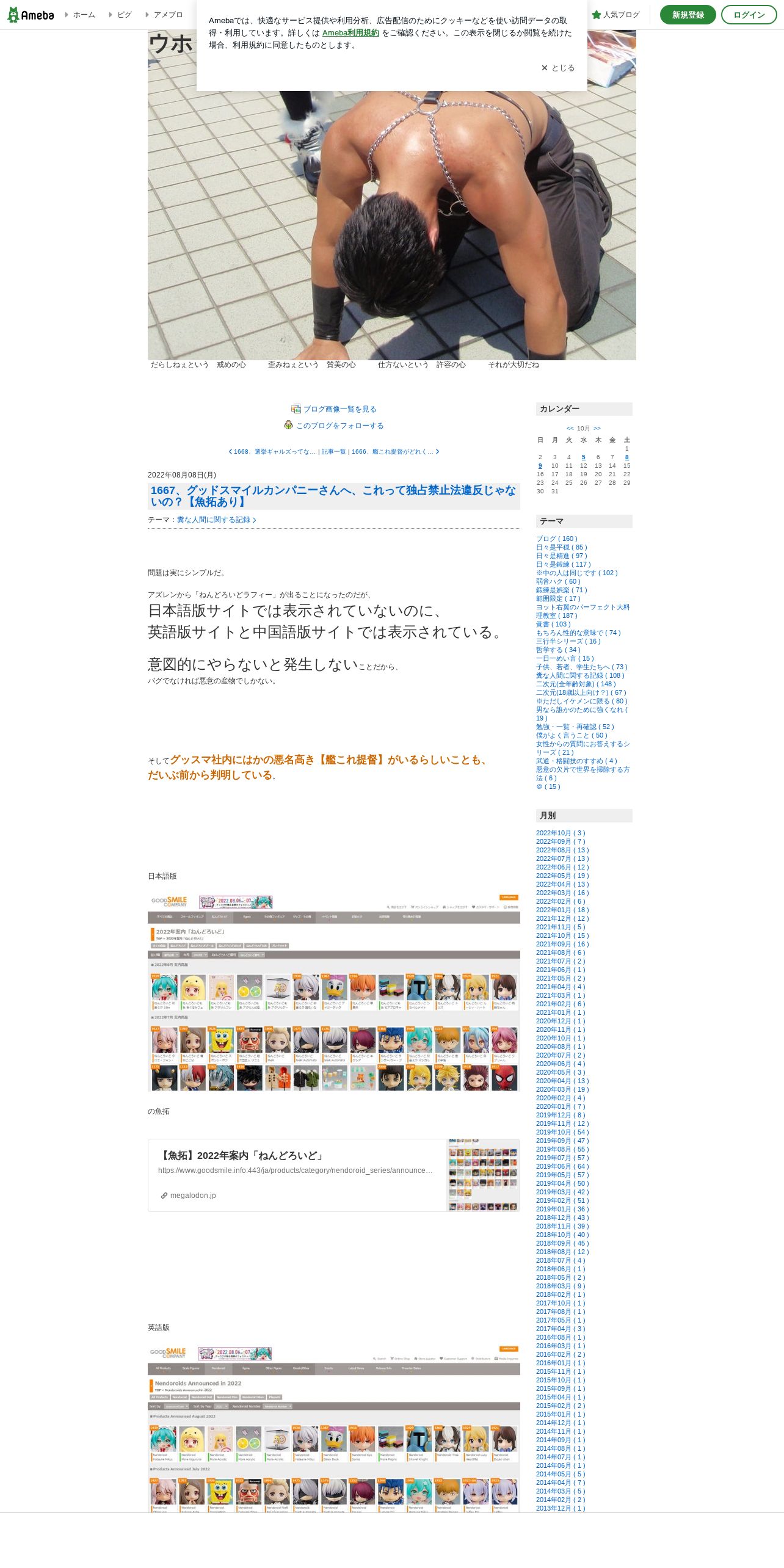Open theme 勉強・一覧・再確認 ( 52 )
The image size is (784, 1568).
point(575,727)
